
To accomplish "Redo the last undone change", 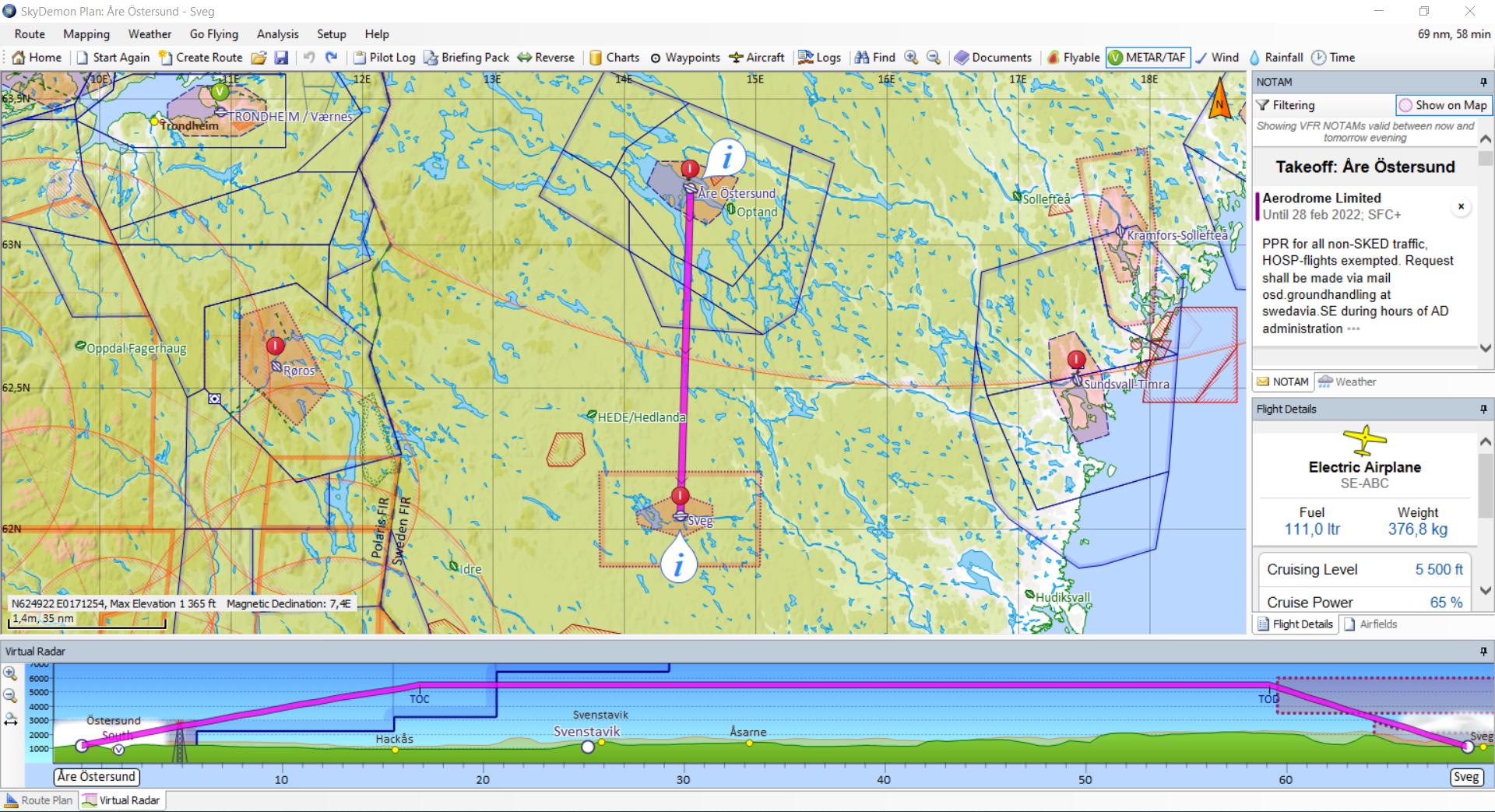I will pyautogui.click(x=331, y=58).
